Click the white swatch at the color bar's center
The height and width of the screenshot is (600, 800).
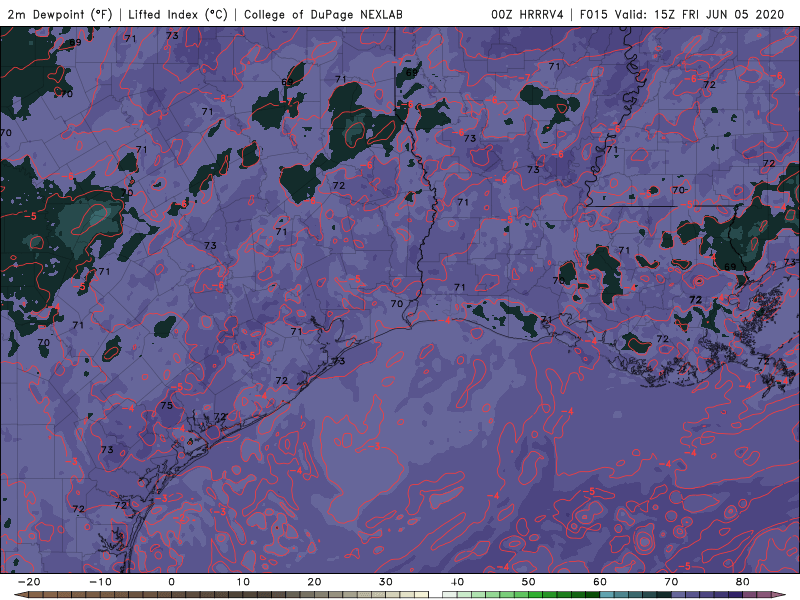point(435,595)
